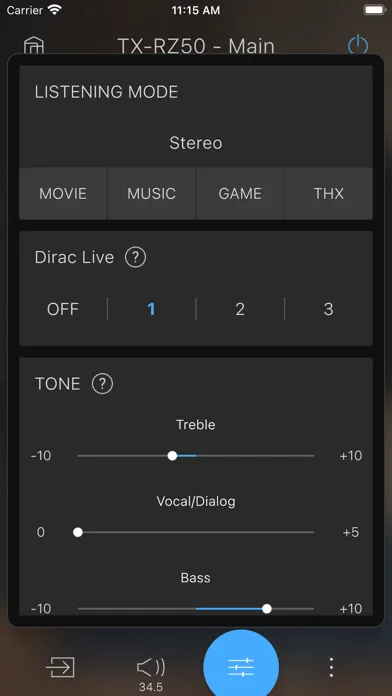Click the Bass slider handle
Image resolution: width=392 pixels, height=696 pixels.
[x=267, y=609]
